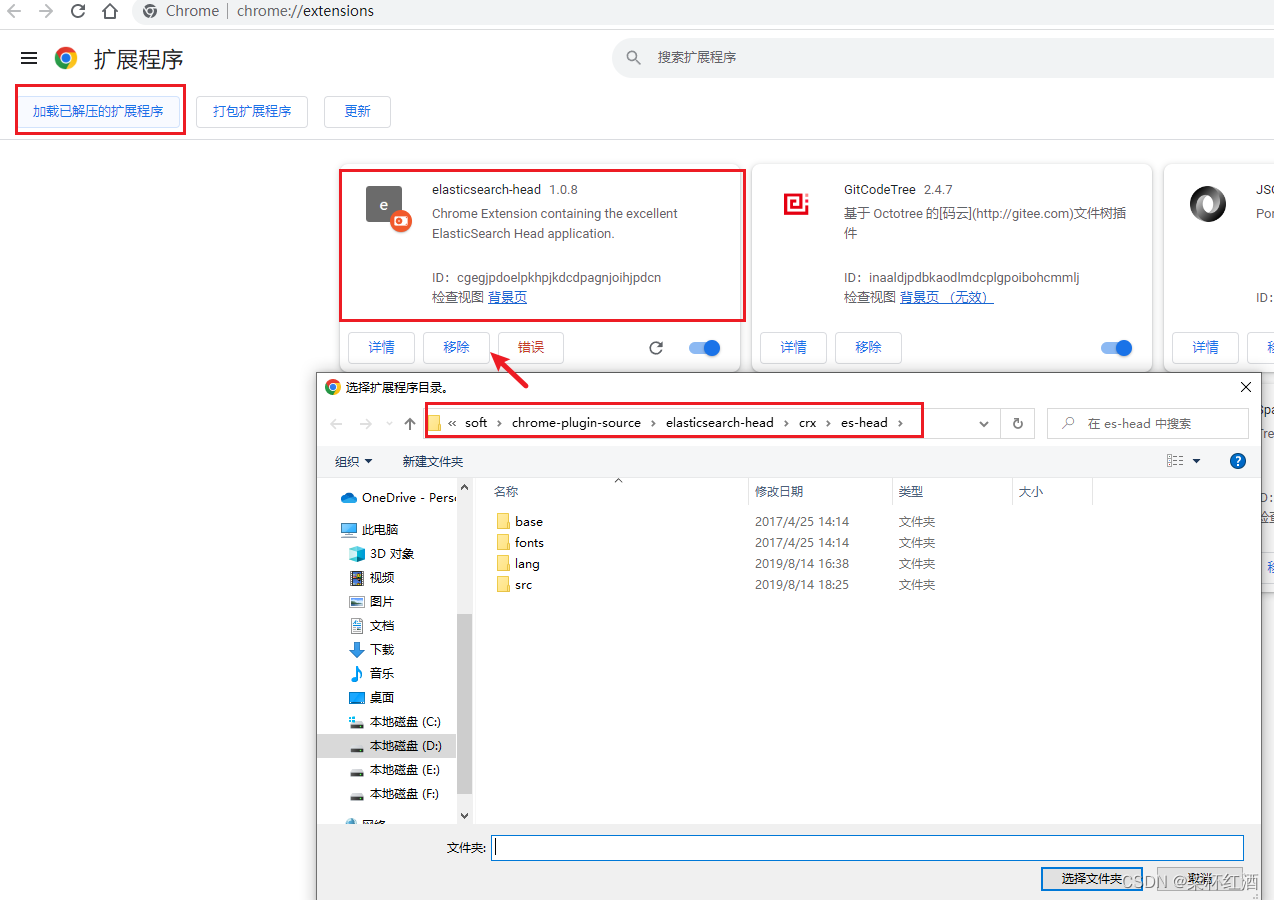
Task: Open the 组织 dropdown menu
Action: [x=353, y=461]
